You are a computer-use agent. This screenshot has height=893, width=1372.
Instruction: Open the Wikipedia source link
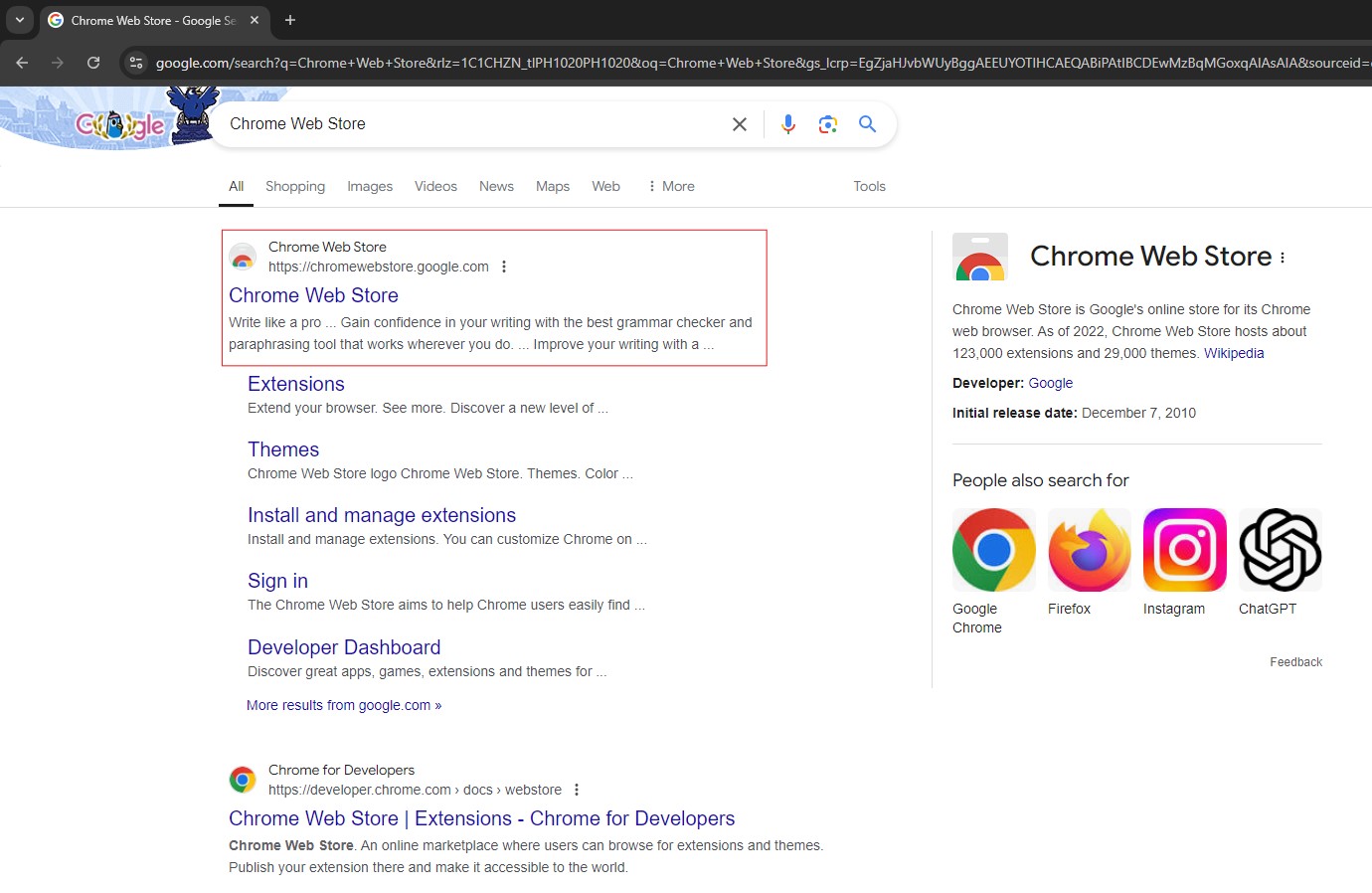[1234, 353]
